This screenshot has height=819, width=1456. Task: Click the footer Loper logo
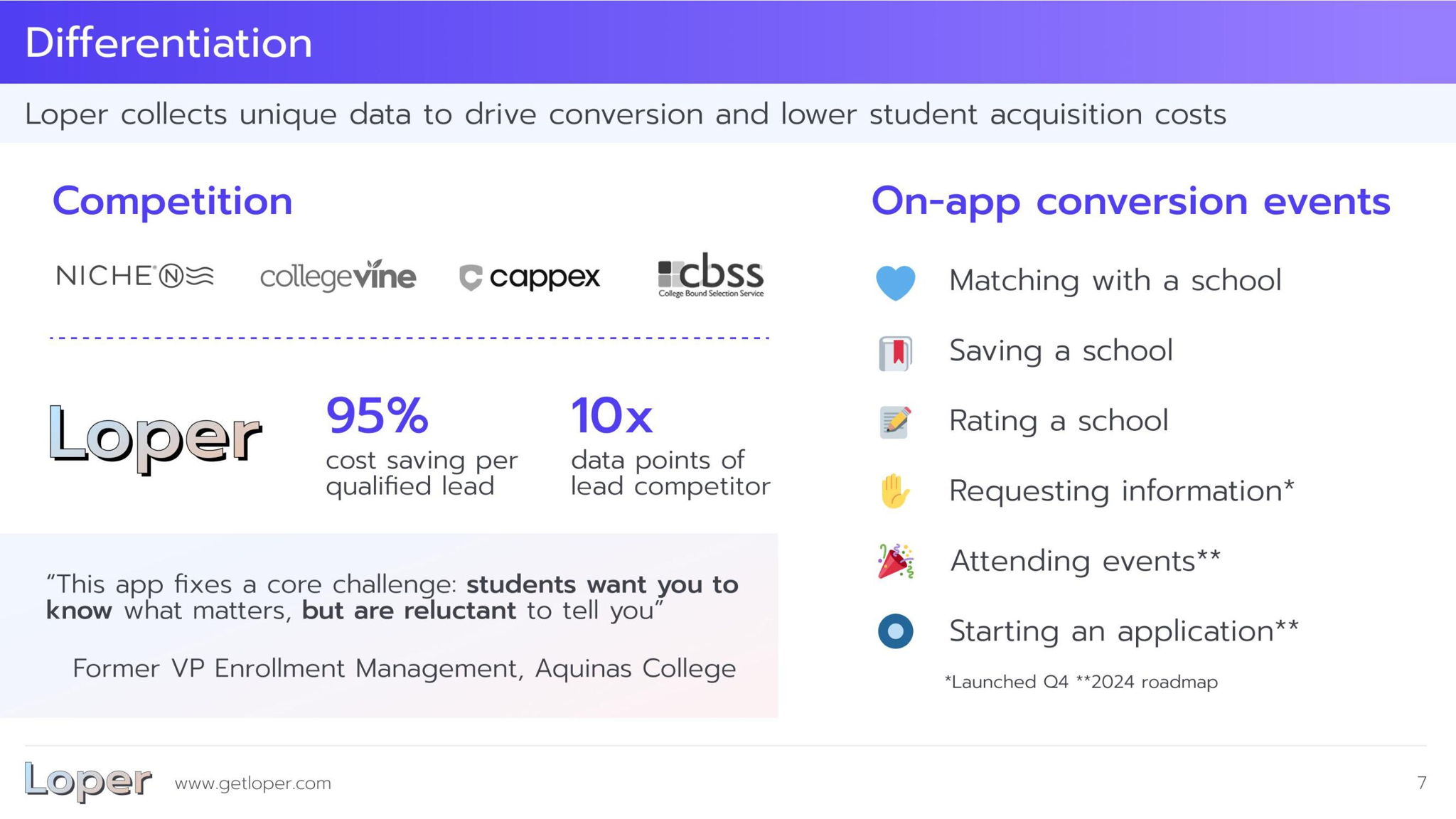87,781
